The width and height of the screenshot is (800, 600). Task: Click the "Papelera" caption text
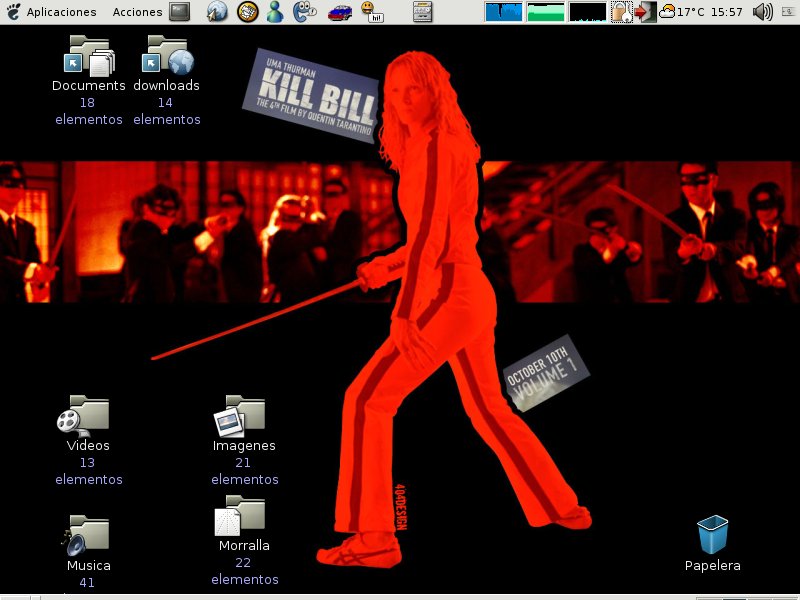click(x=712, y=565)
